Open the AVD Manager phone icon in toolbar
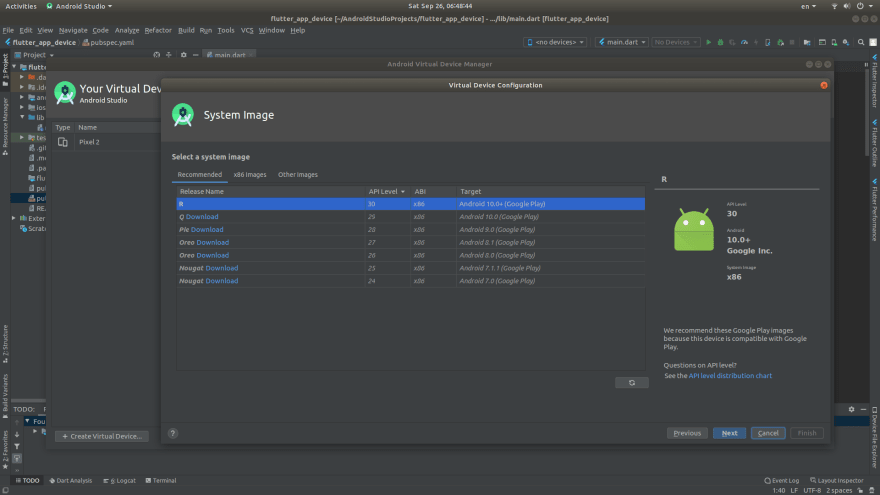 click(834, 42)
